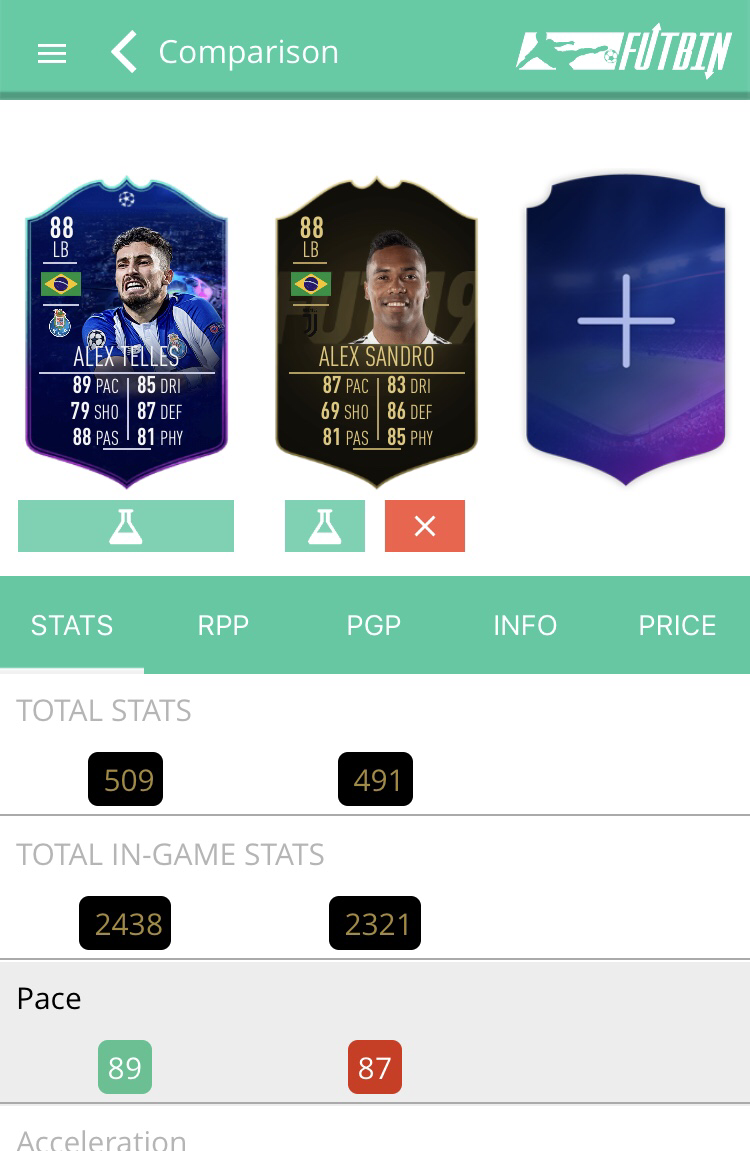Select the Alex Sandro player card
750x1151 pixels.
[376, 332]
